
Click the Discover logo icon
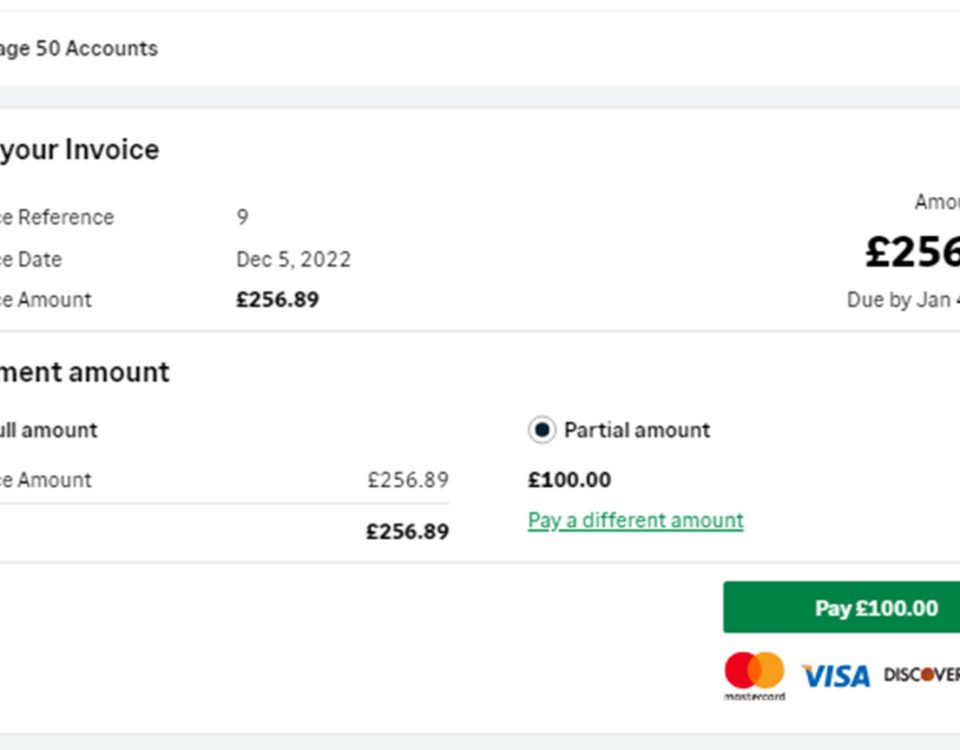(x=921, y=675)
